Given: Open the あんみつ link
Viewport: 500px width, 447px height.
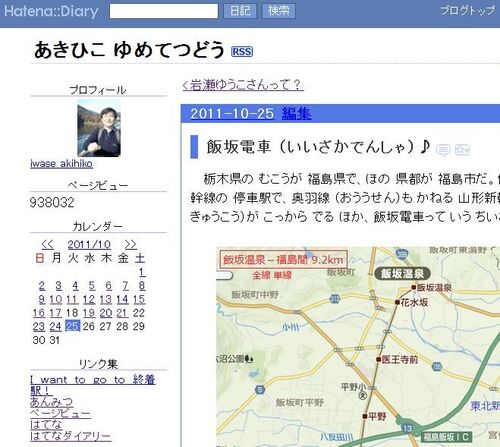Looking at the screenshot, I should click(x=51, y=401).
